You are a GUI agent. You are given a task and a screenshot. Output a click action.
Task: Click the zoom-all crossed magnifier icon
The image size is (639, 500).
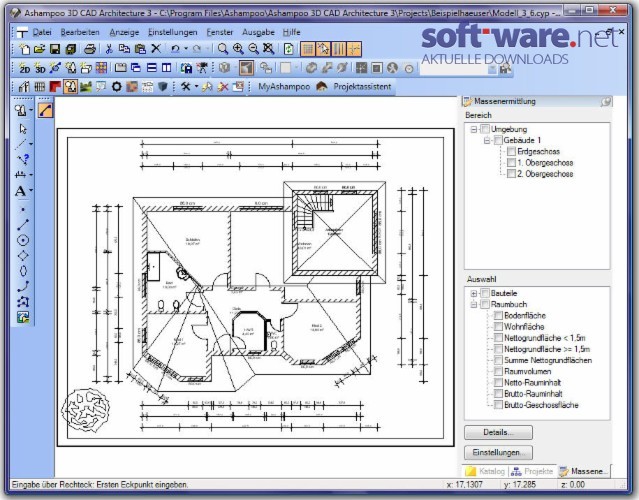[269, 49]
